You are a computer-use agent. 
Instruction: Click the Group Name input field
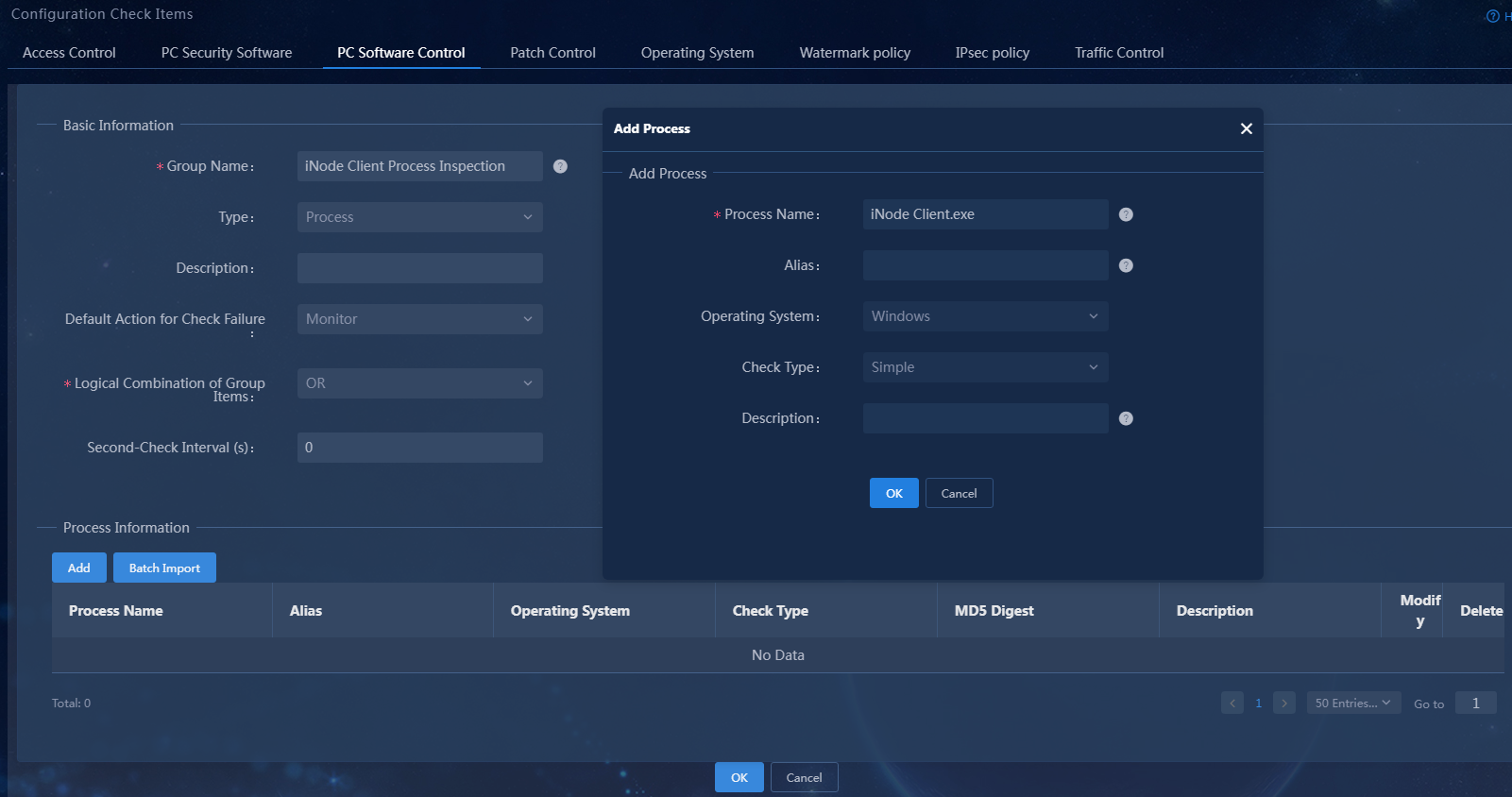pyautogui.click(x=420, y=166)
